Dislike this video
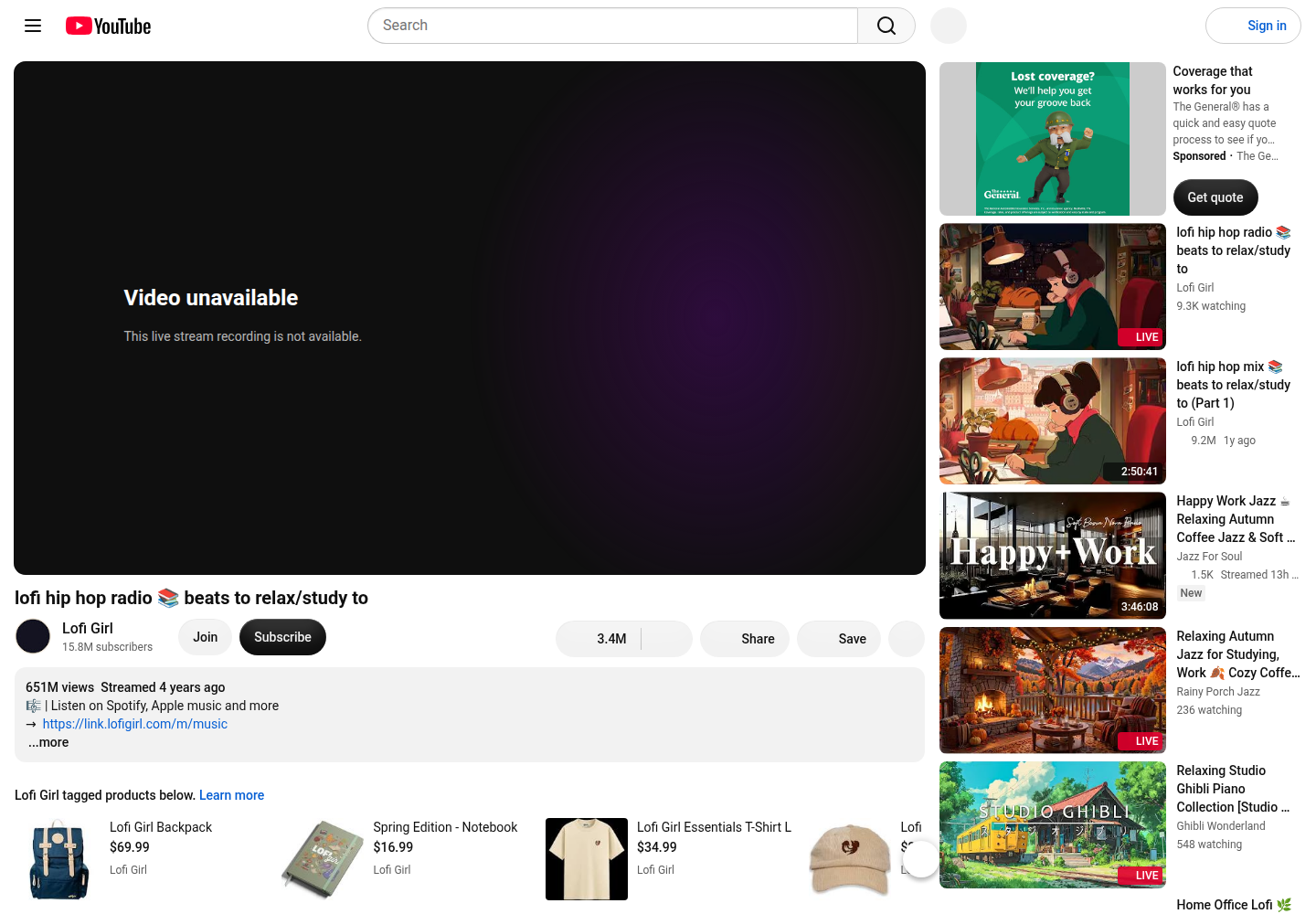The width and height of the screenshot is (1316, 914). [x=667, y=639]
